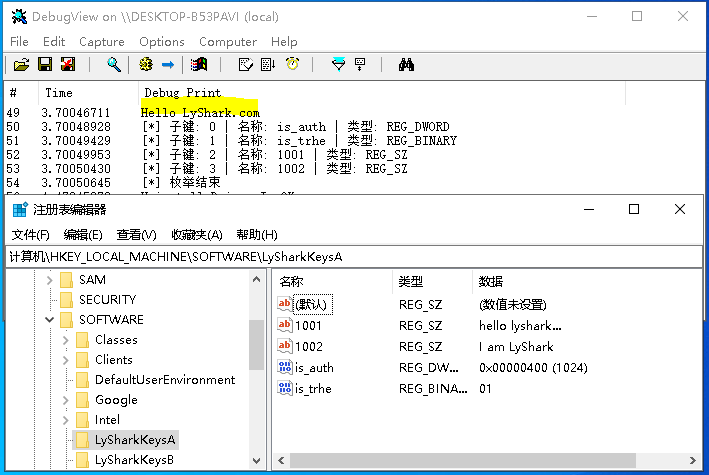709x475 pixels.
Task: Click the History Depth icon
Action: pyautogui.click(x=360, y=65)
